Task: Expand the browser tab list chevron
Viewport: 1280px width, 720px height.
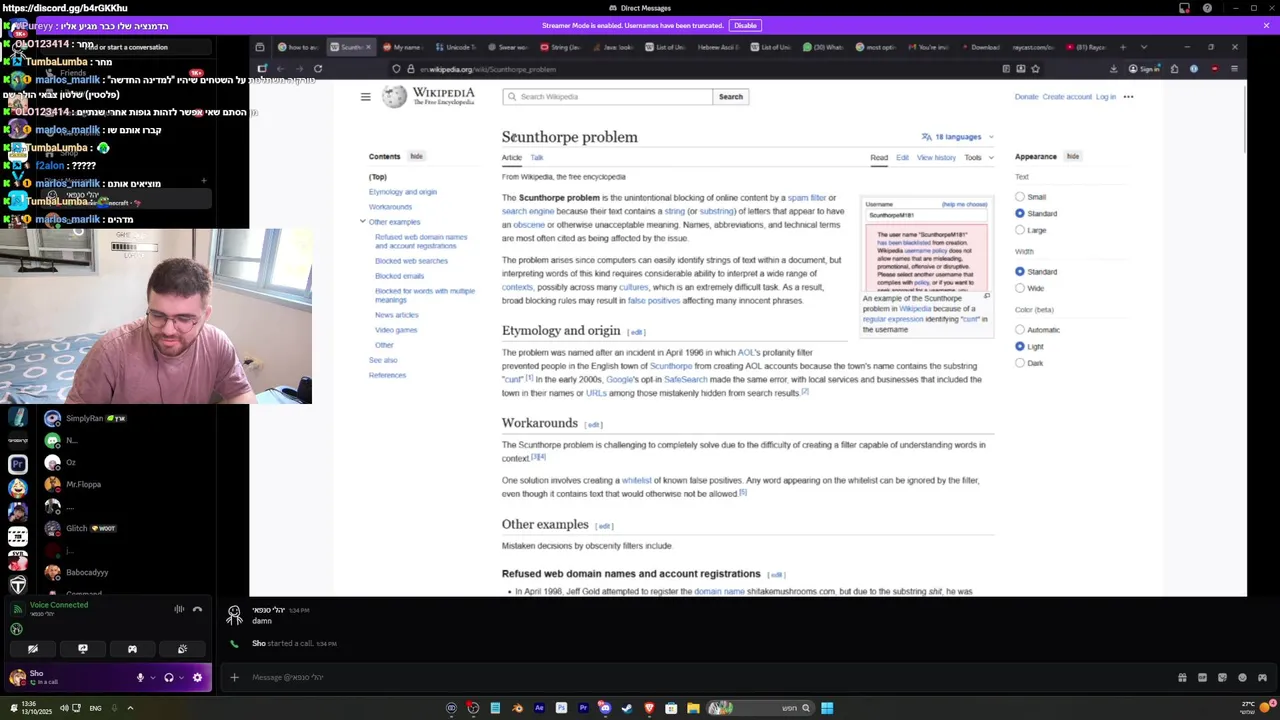Action: pyautogui.click(x=1142, y=47)
